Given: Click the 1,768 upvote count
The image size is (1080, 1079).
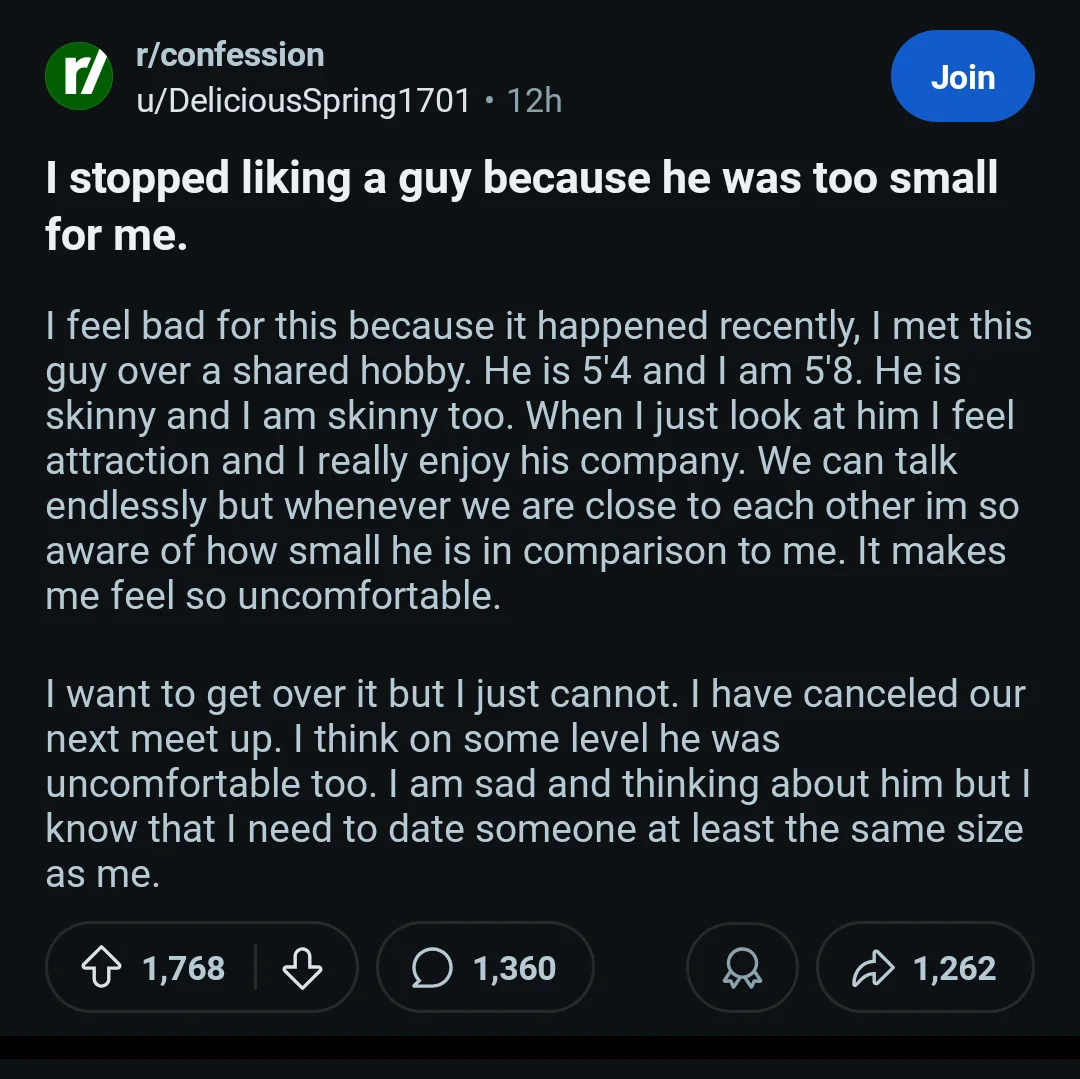Looking at the screenshot, I should pyautogui.click(x=184, y=968).
